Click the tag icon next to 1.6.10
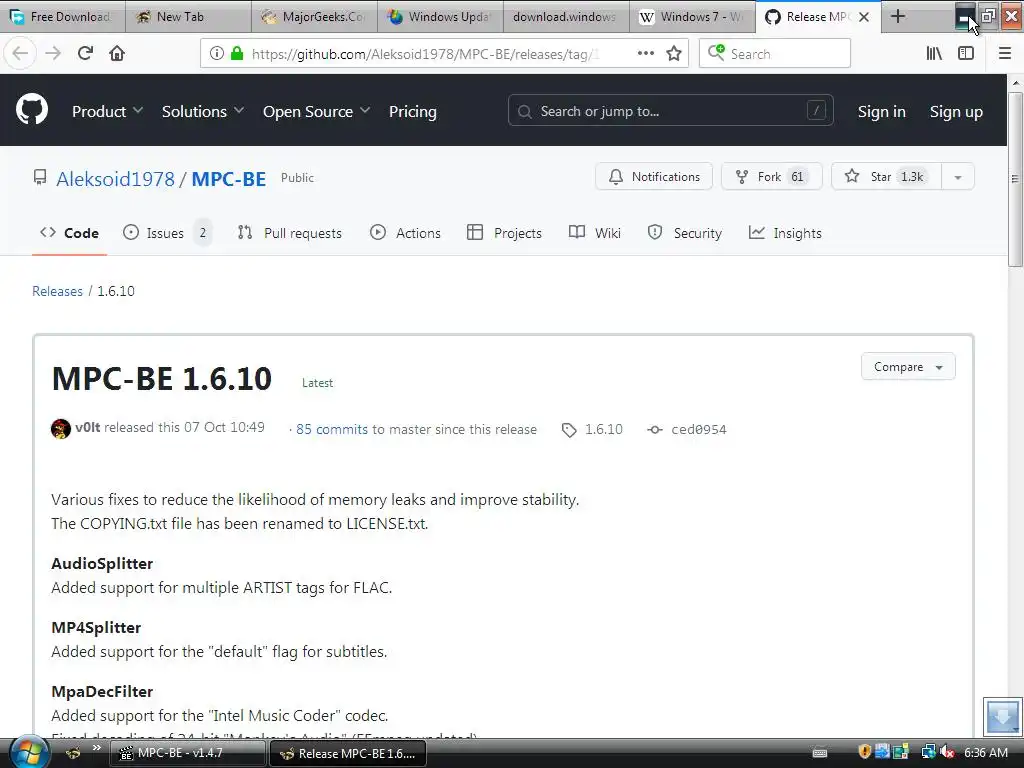This screenshot has height=768, width=1024. [569, 430]
